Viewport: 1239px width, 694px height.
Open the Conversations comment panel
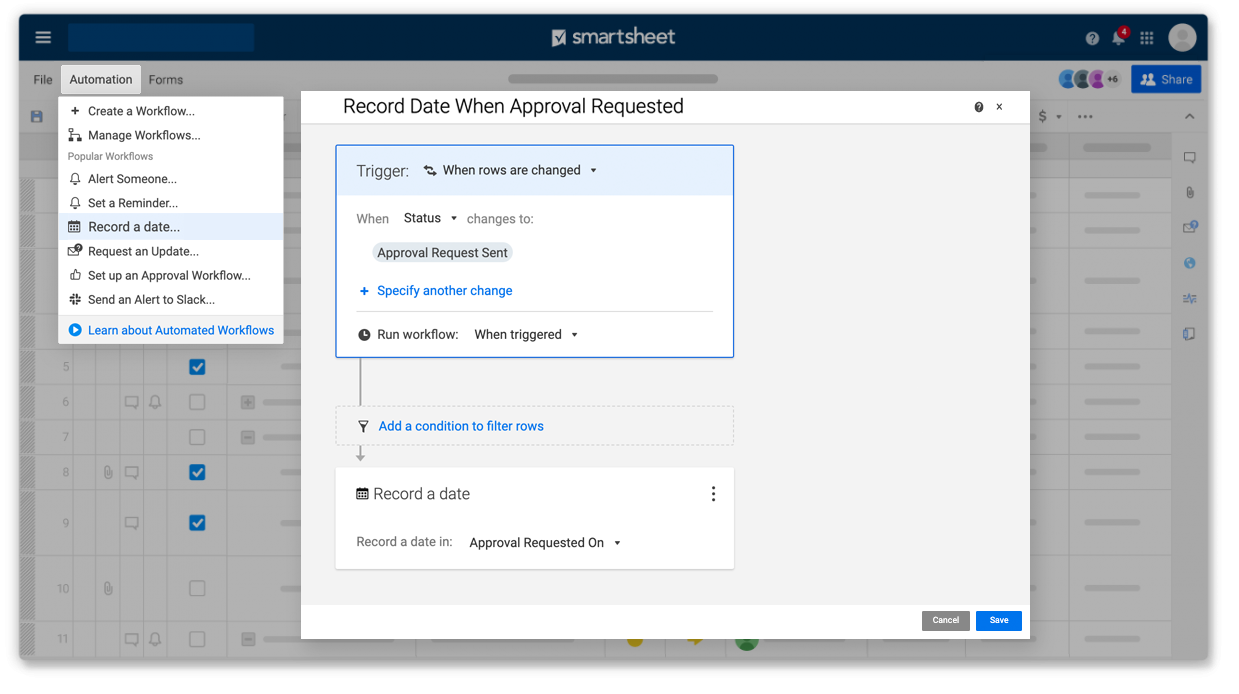point(1189,157)
